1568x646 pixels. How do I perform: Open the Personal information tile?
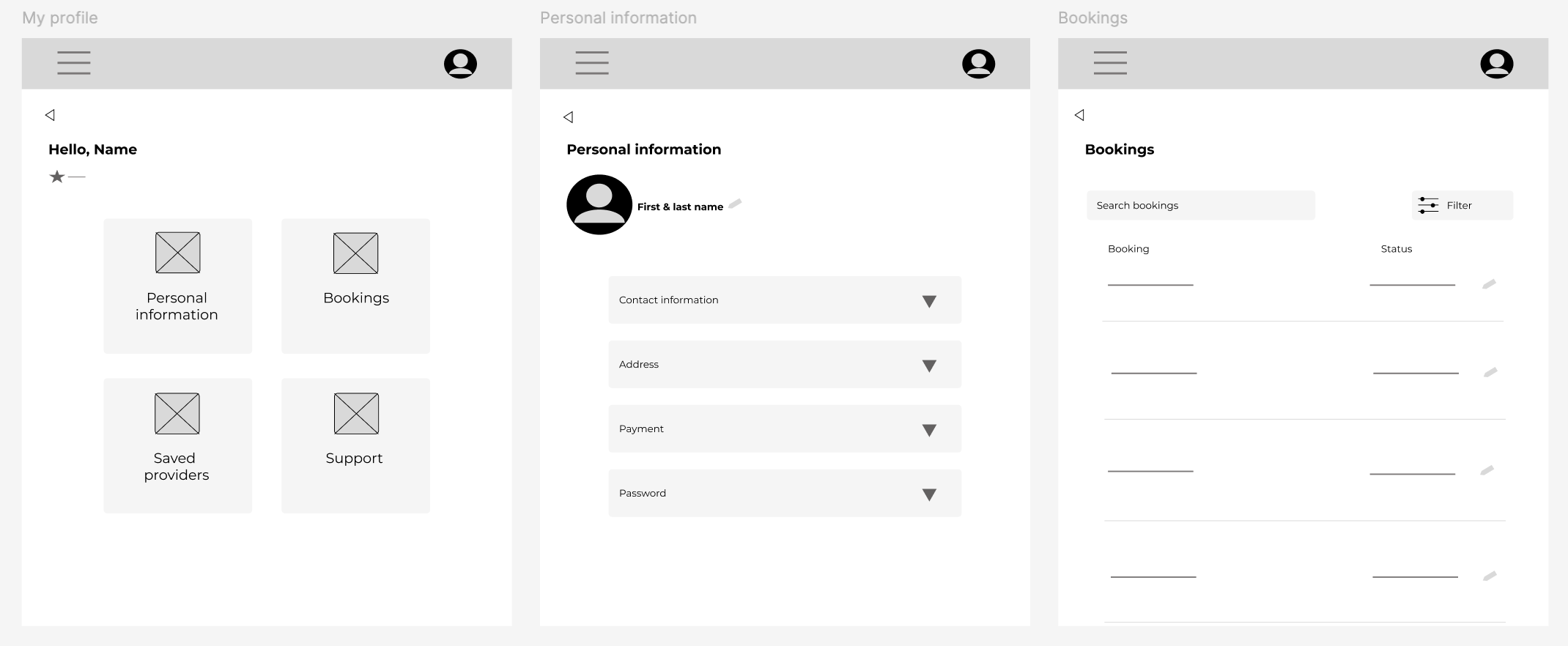(177, 286)
